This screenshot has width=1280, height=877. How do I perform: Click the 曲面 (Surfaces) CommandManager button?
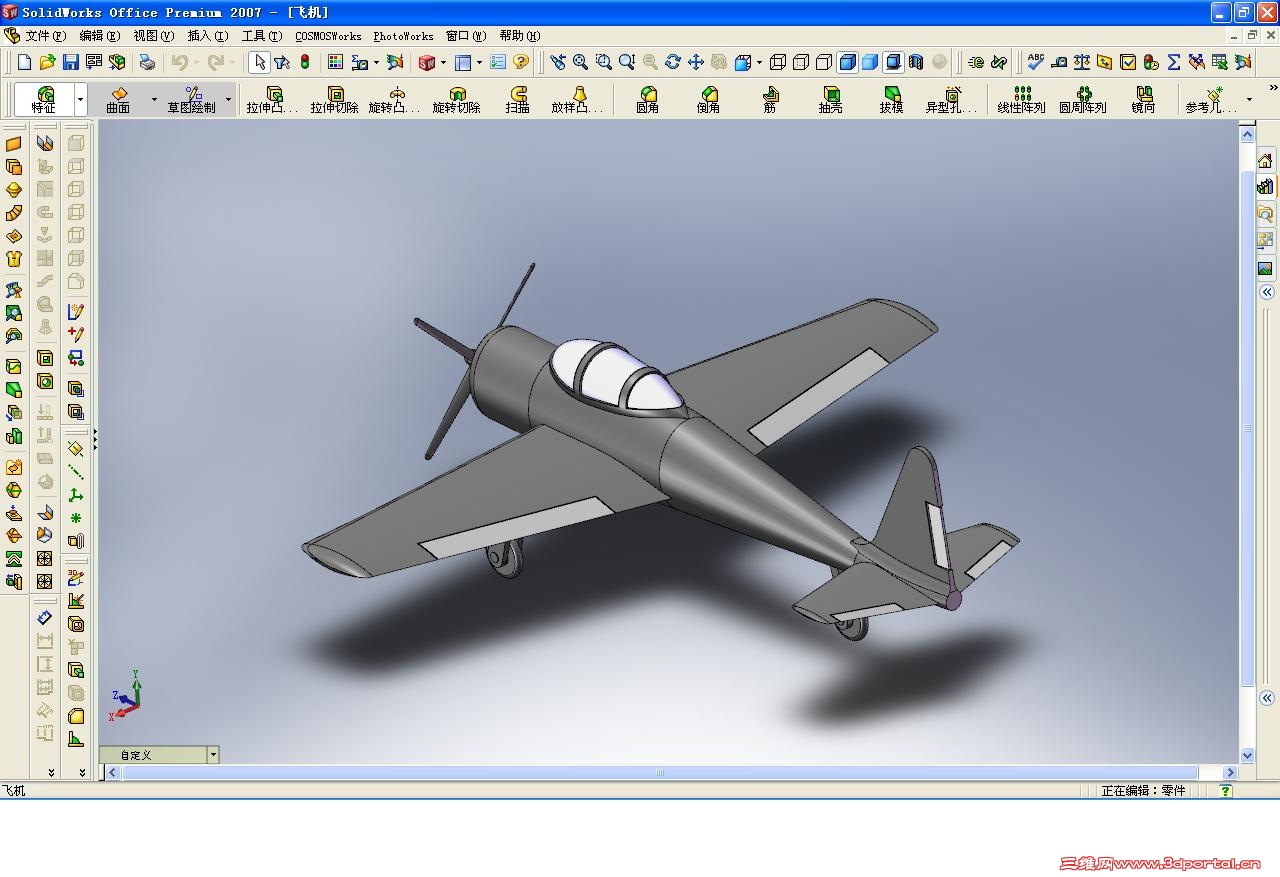click(119, 99)
